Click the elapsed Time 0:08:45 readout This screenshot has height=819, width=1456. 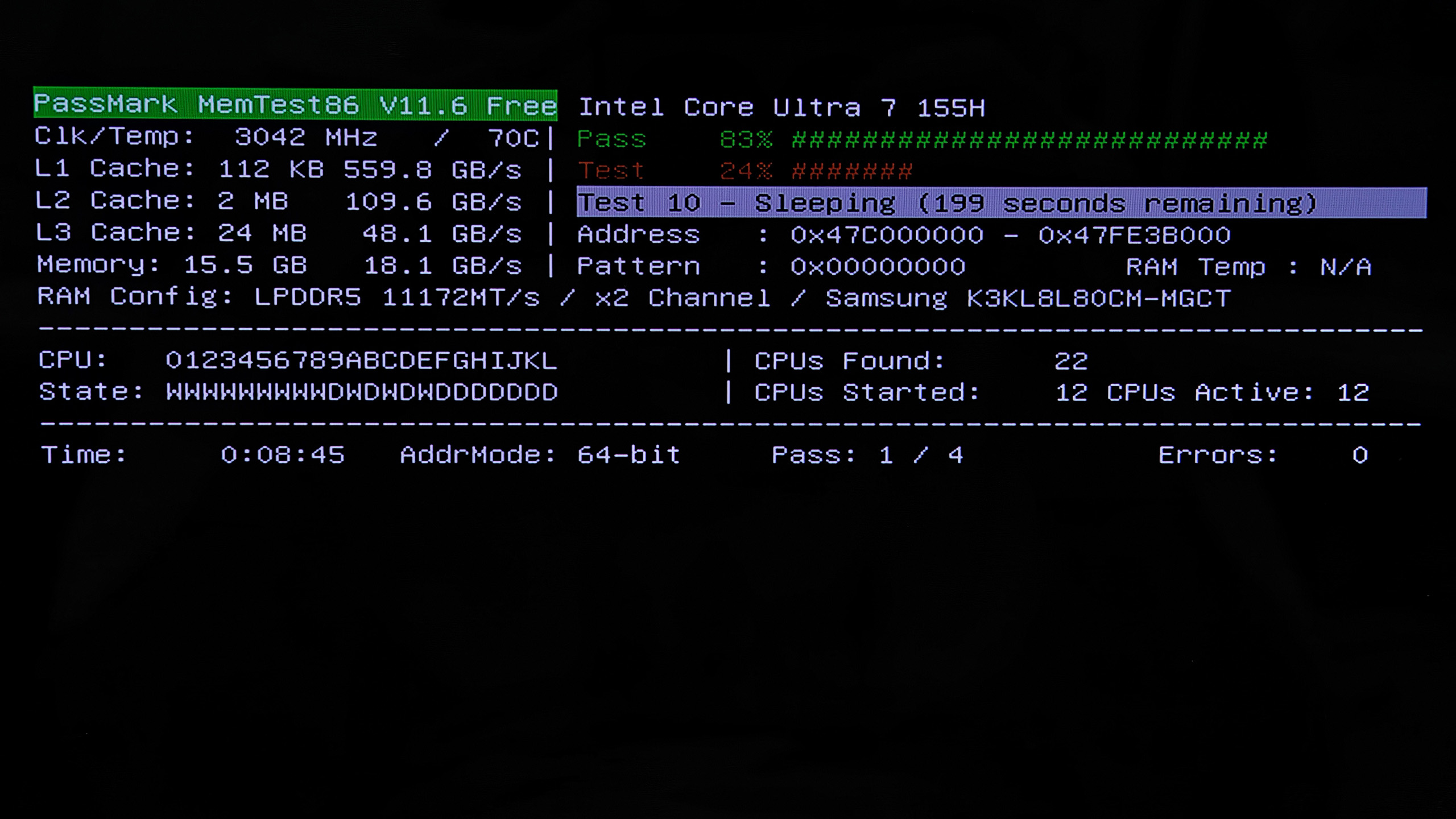283,455
